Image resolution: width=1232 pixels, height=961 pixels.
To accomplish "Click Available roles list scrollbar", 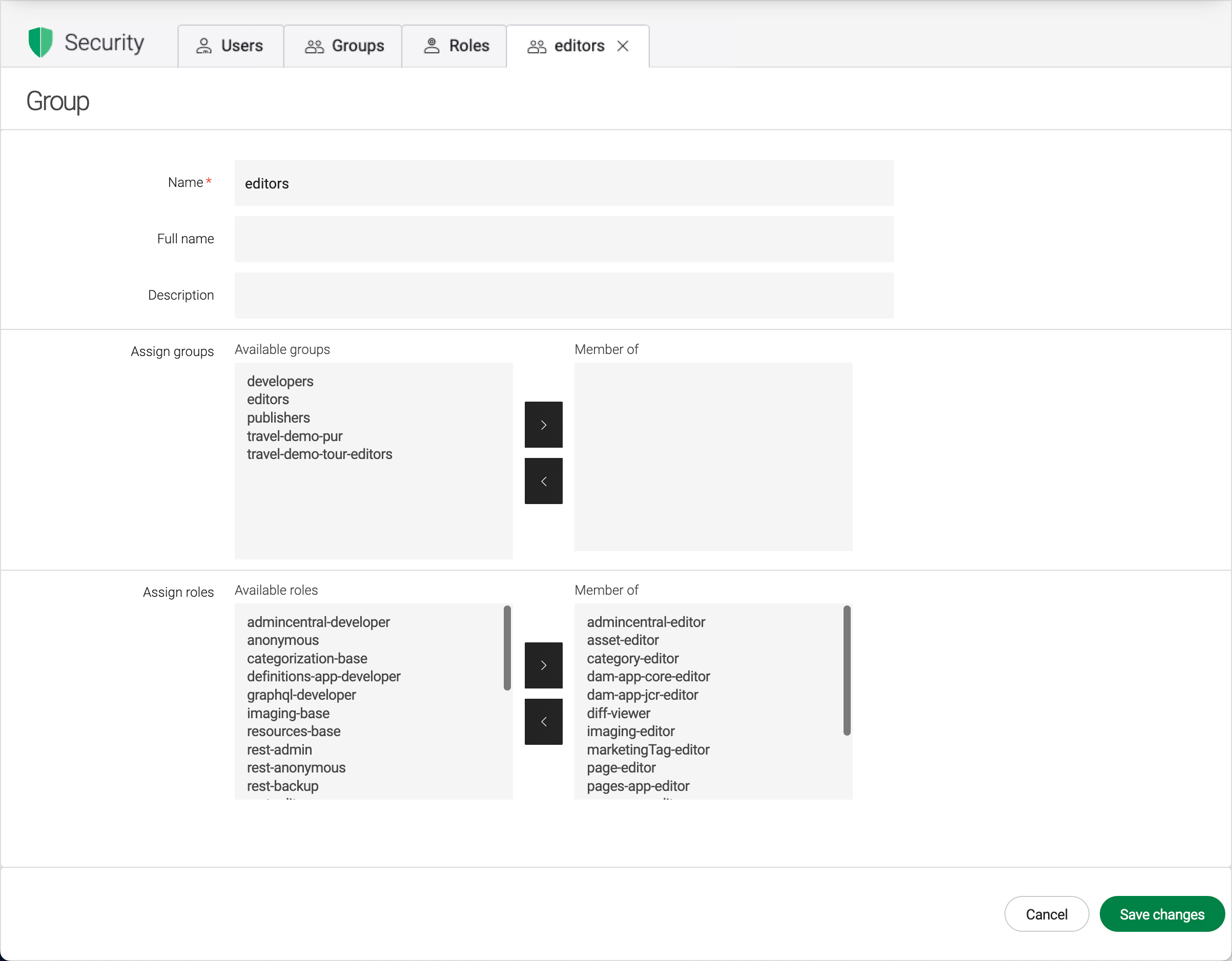I will (x=507, y=648).
